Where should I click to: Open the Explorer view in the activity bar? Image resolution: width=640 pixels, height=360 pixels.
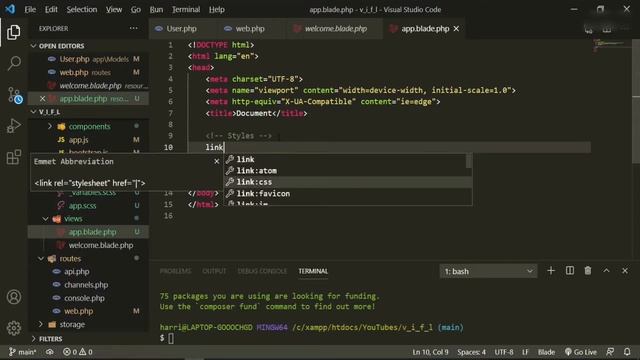[x=13, y=32]
